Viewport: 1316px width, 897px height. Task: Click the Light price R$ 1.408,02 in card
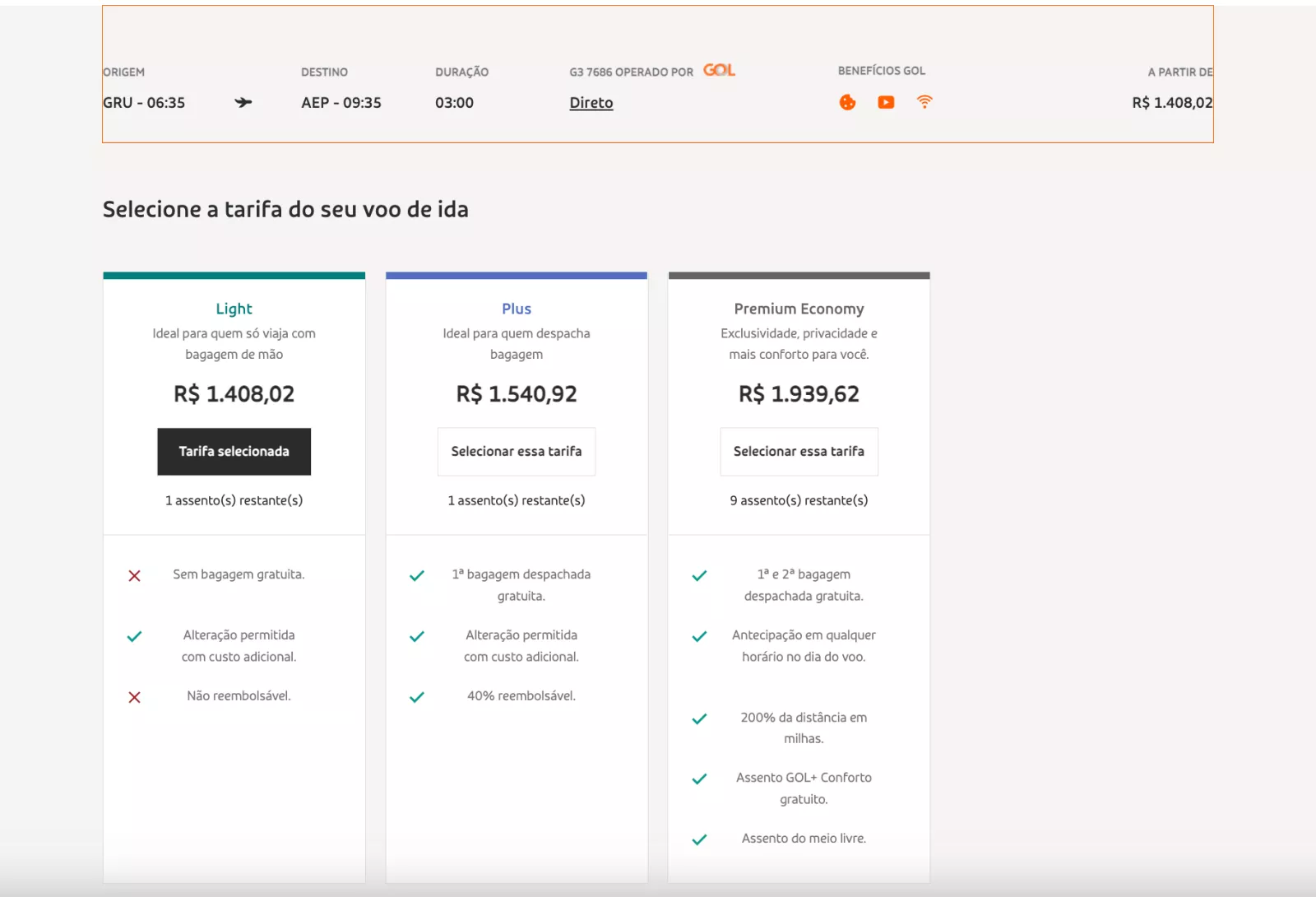pos(234,394)
